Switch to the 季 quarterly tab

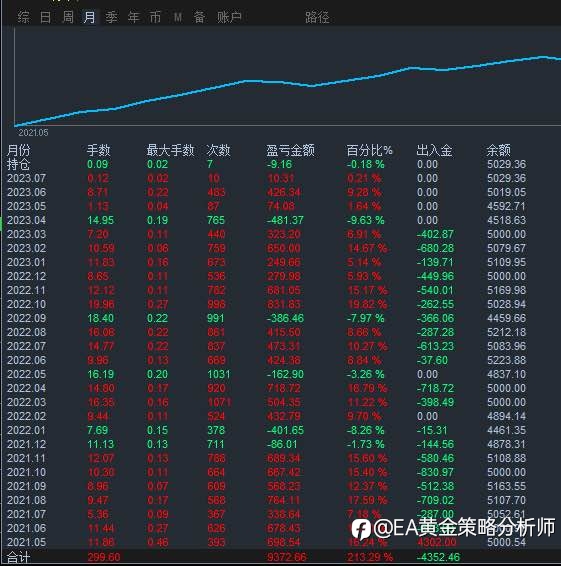click(x=111, y=17)
